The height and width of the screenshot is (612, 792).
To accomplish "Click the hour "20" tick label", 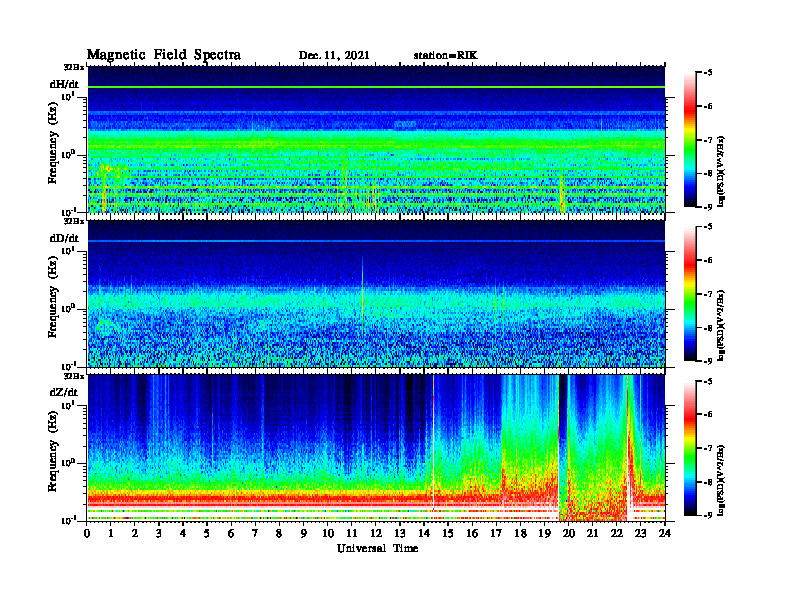I will click(568, 534).
